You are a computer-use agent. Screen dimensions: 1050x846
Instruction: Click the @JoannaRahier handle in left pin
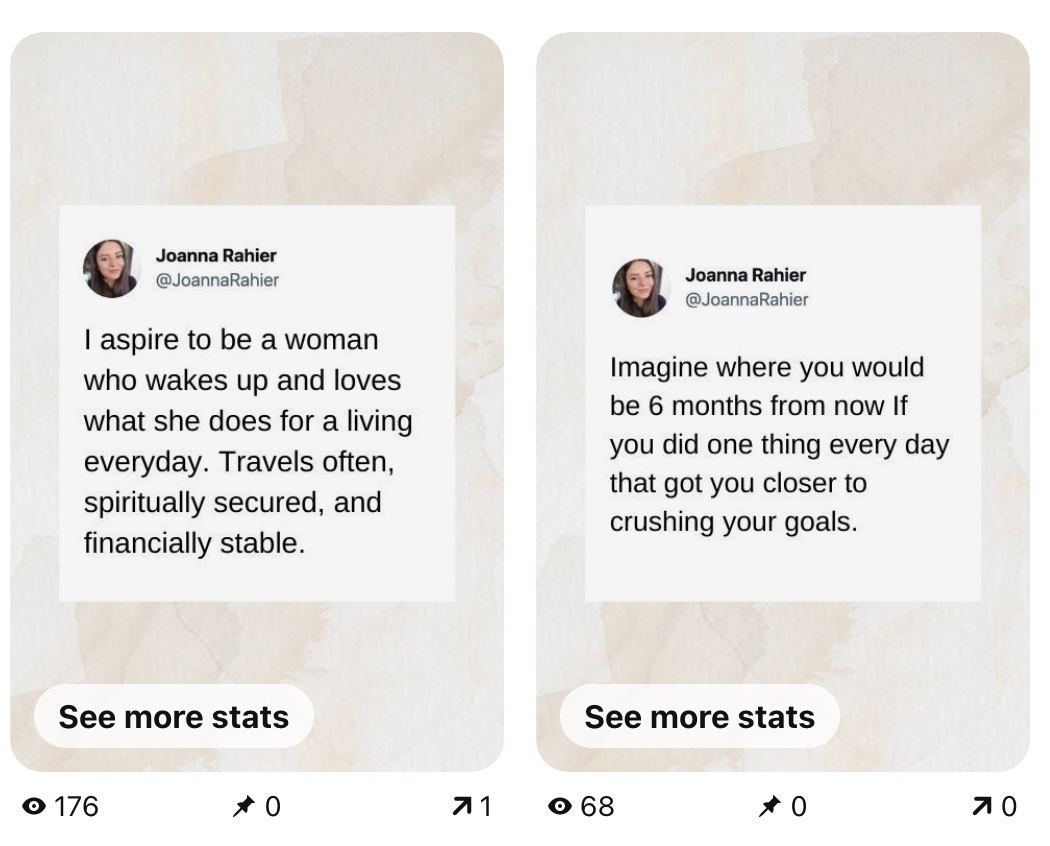tap(217, 280)
